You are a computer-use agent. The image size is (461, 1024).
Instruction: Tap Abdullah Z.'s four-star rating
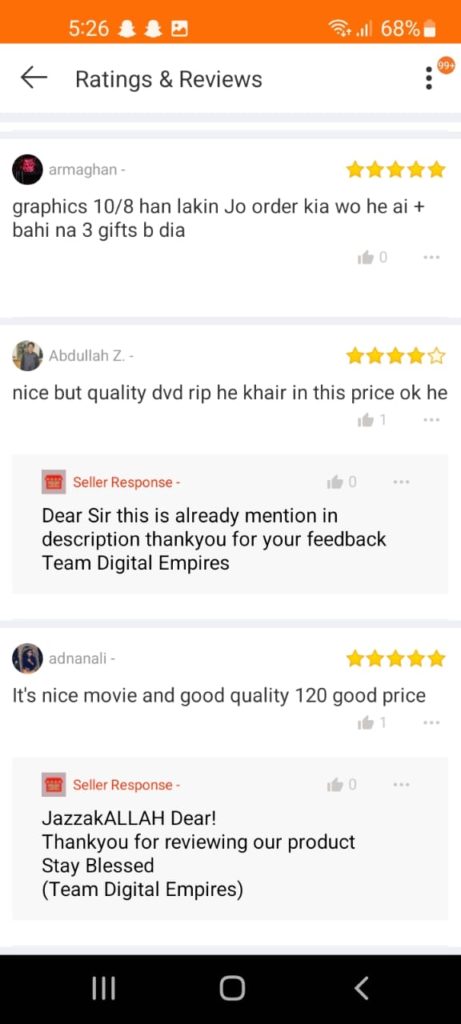[x=396, y=356]
